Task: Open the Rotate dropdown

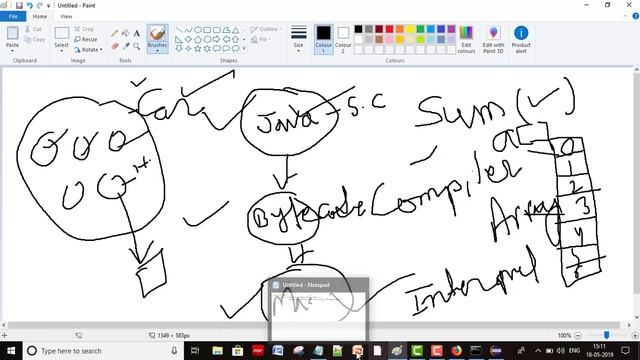Action: click(x=88, y=49)
